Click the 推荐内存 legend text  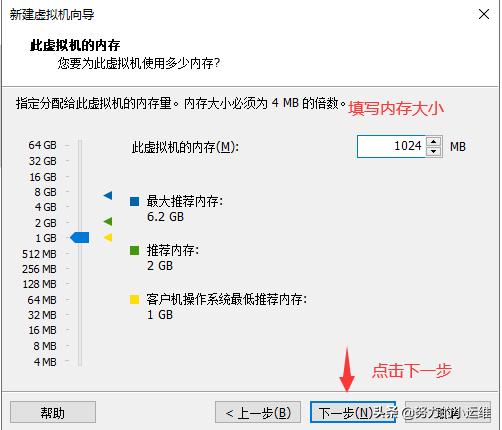tap(173, 250)
